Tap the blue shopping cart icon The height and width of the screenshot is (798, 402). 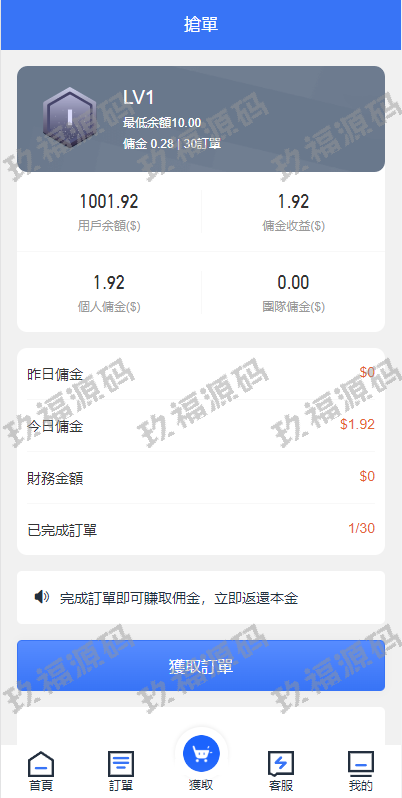[201, 751]
